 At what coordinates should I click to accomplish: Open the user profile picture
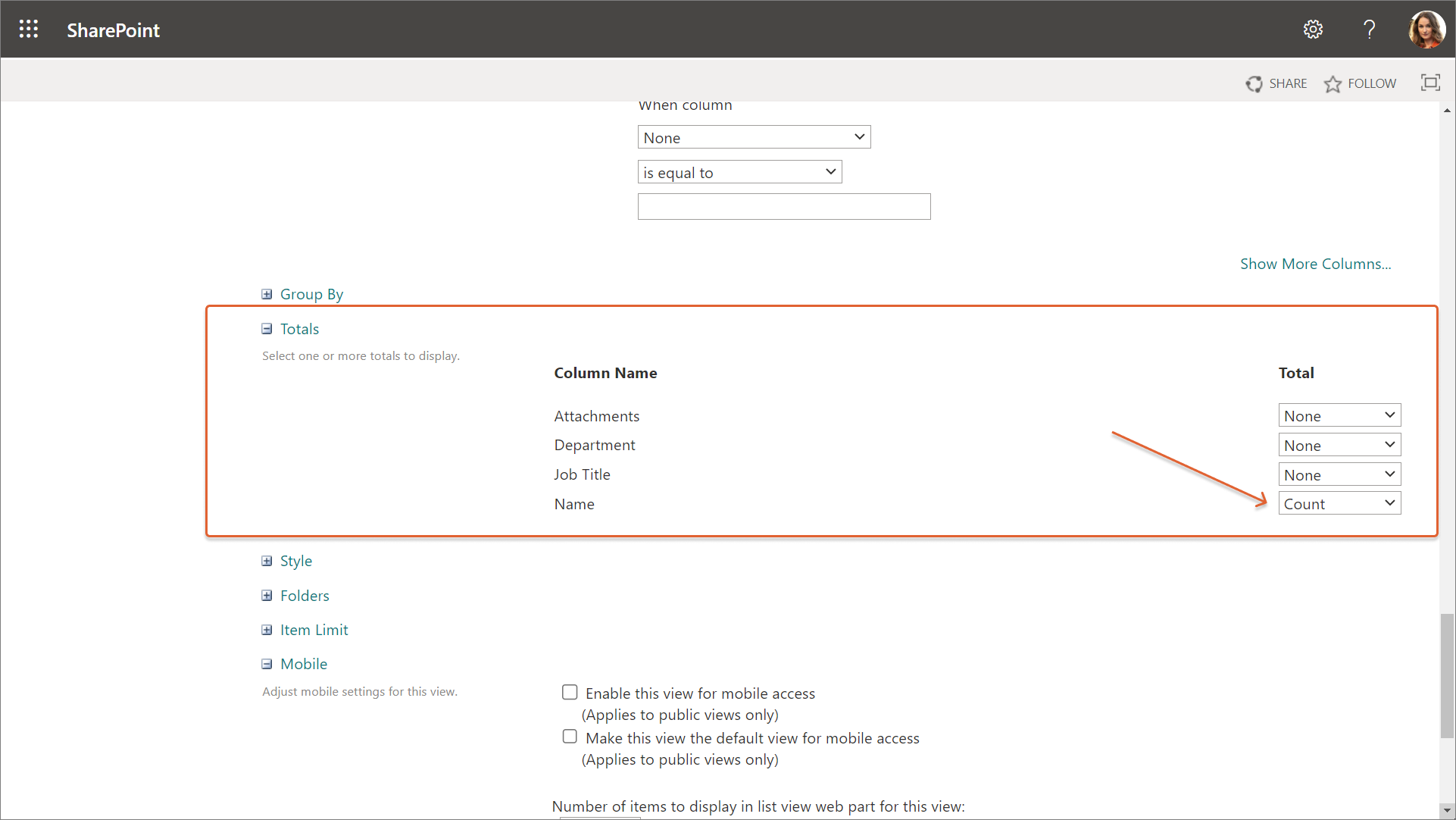point(1426,30)
